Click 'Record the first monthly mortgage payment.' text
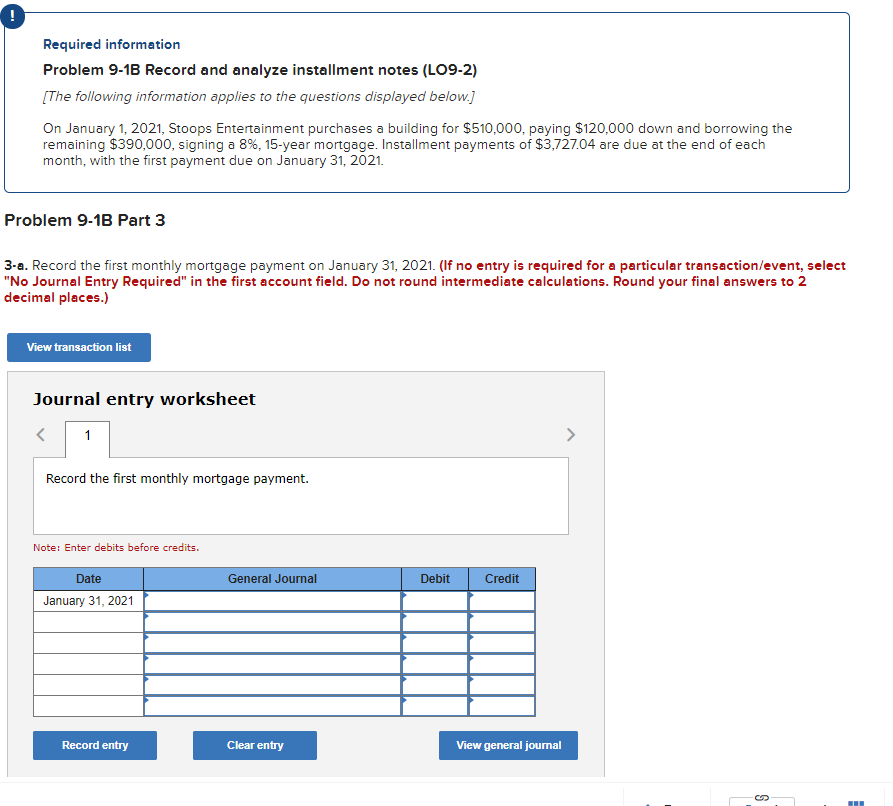 [x=177, y=478]
